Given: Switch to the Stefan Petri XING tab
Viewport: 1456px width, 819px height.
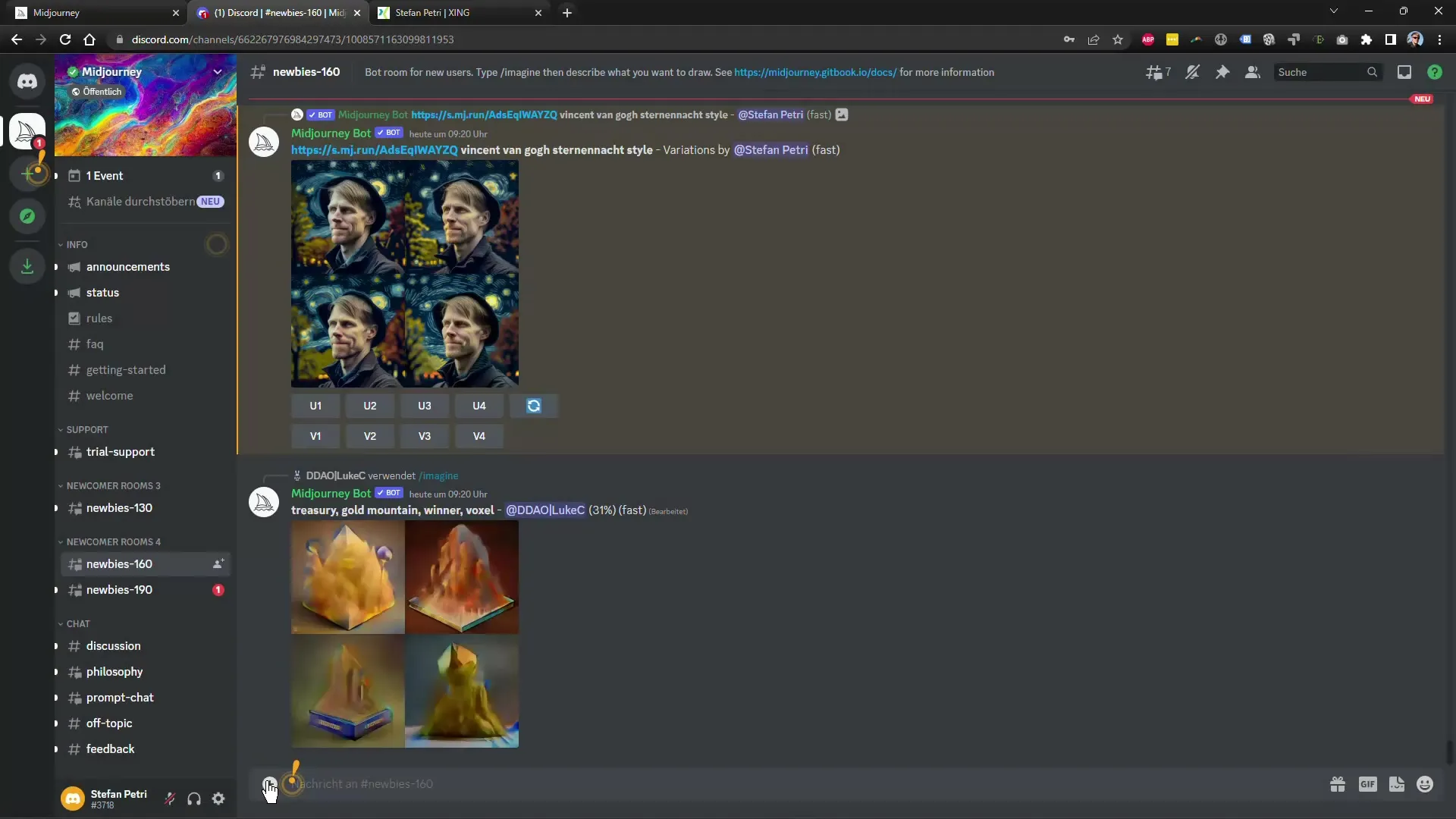Looking at the screenshot, I should (x=458, y=13).
